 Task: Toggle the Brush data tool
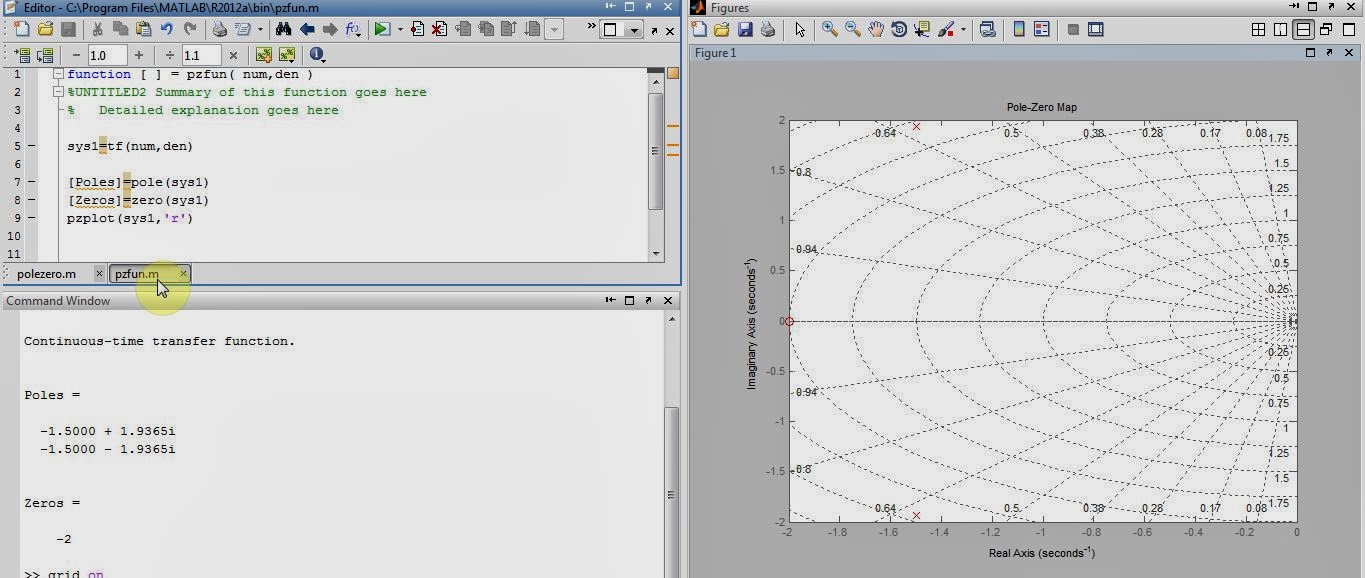946,30
